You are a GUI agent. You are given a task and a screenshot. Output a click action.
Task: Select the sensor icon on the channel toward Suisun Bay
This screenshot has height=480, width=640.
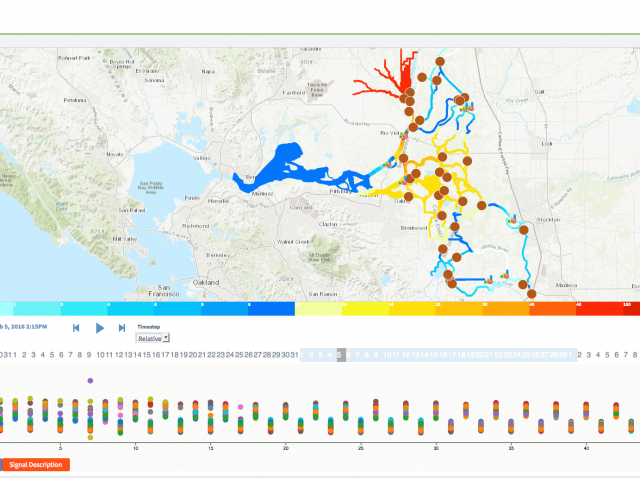pyautogui.click(x=387, y=164)
